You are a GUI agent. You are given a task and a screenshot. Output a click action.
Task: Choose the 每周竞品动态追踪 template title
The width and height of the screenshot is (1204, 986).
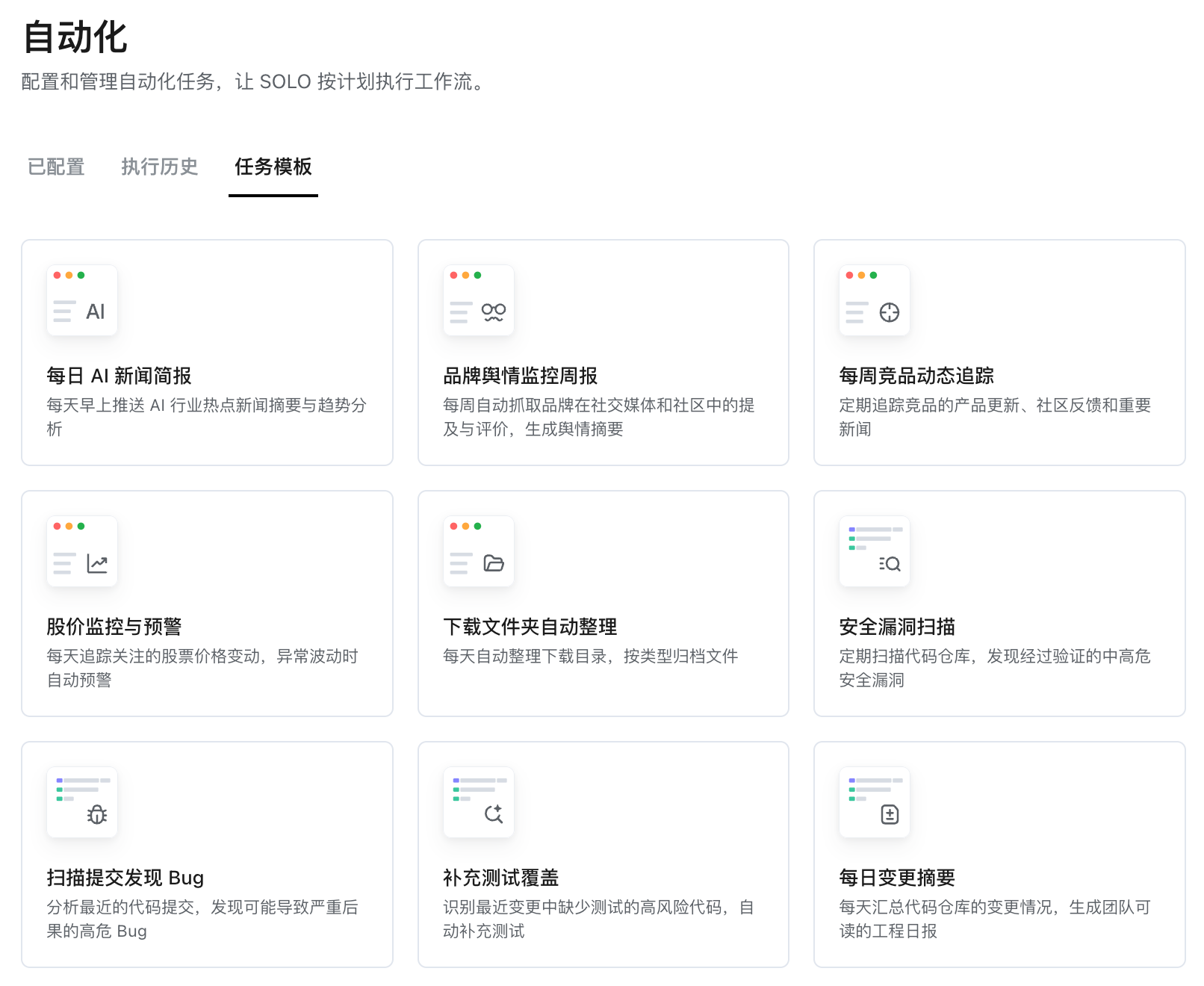[x=916, y=376]
